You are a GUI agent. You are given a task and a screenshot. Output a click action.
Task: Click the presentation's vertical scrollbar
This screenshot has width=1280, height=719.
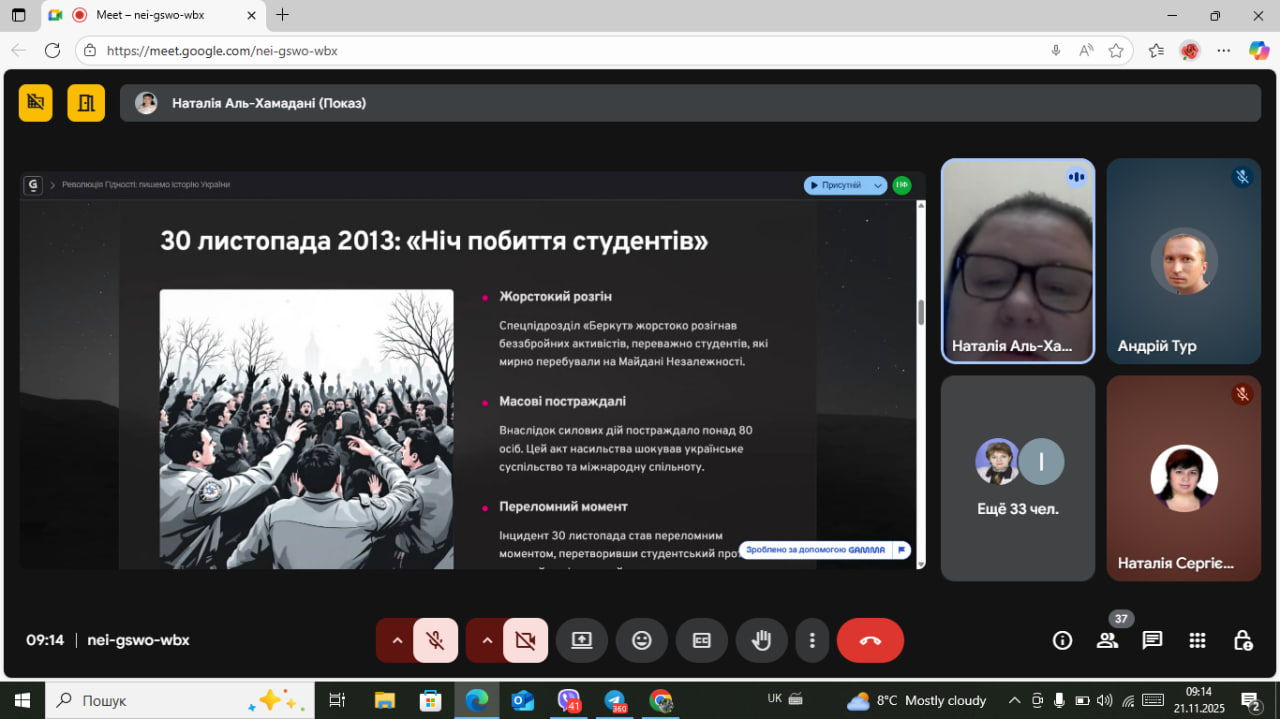click(920, 312)
